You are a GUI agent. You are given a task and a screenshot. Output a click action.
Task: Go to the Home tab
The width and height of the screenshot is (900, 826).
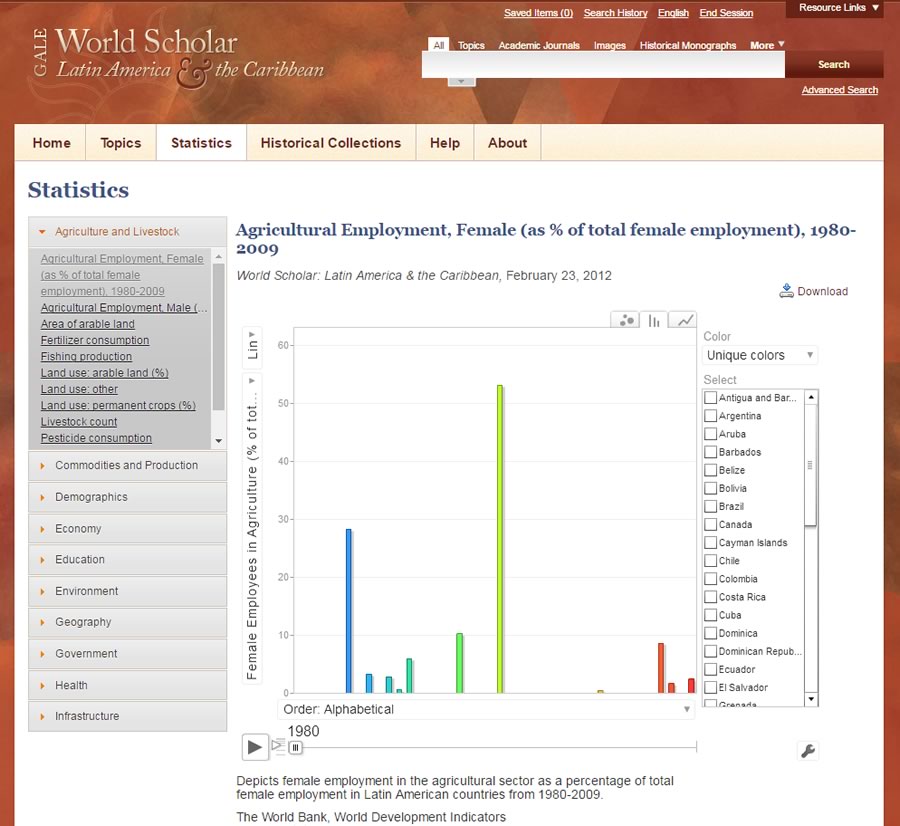pos(51,143)
